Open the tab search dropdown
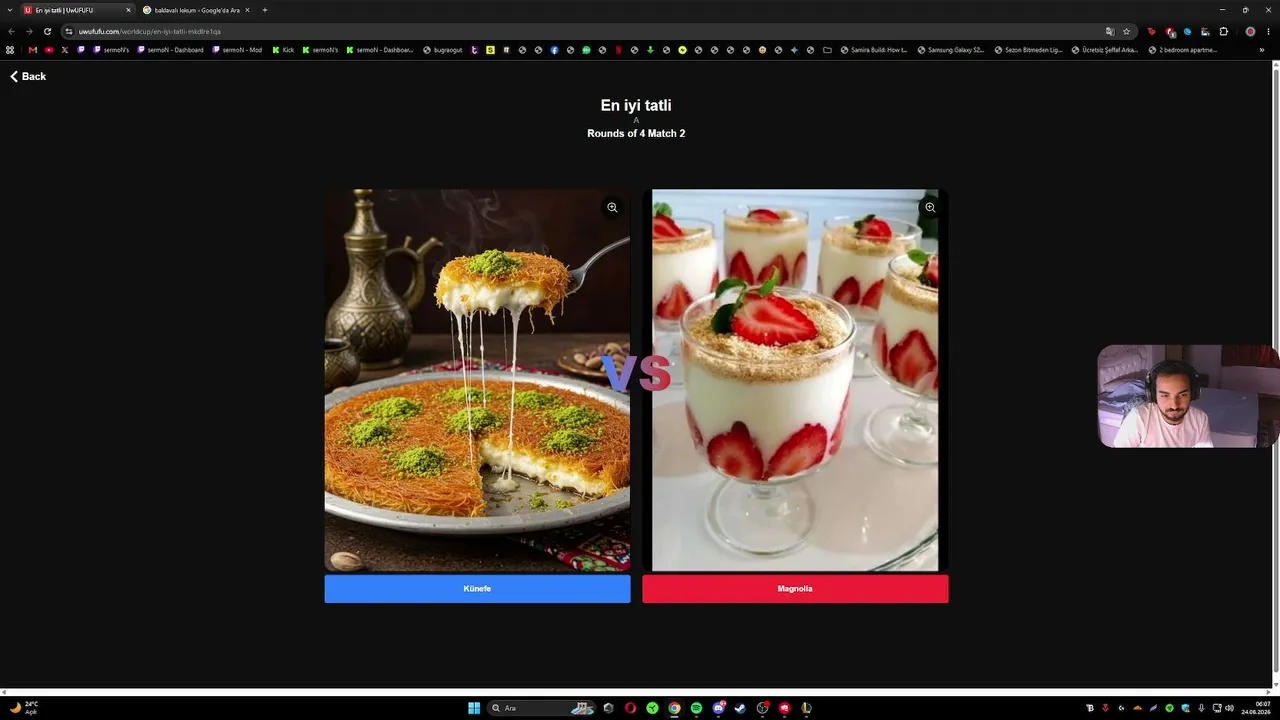1280x720 pixels. [x=8, y=10]
